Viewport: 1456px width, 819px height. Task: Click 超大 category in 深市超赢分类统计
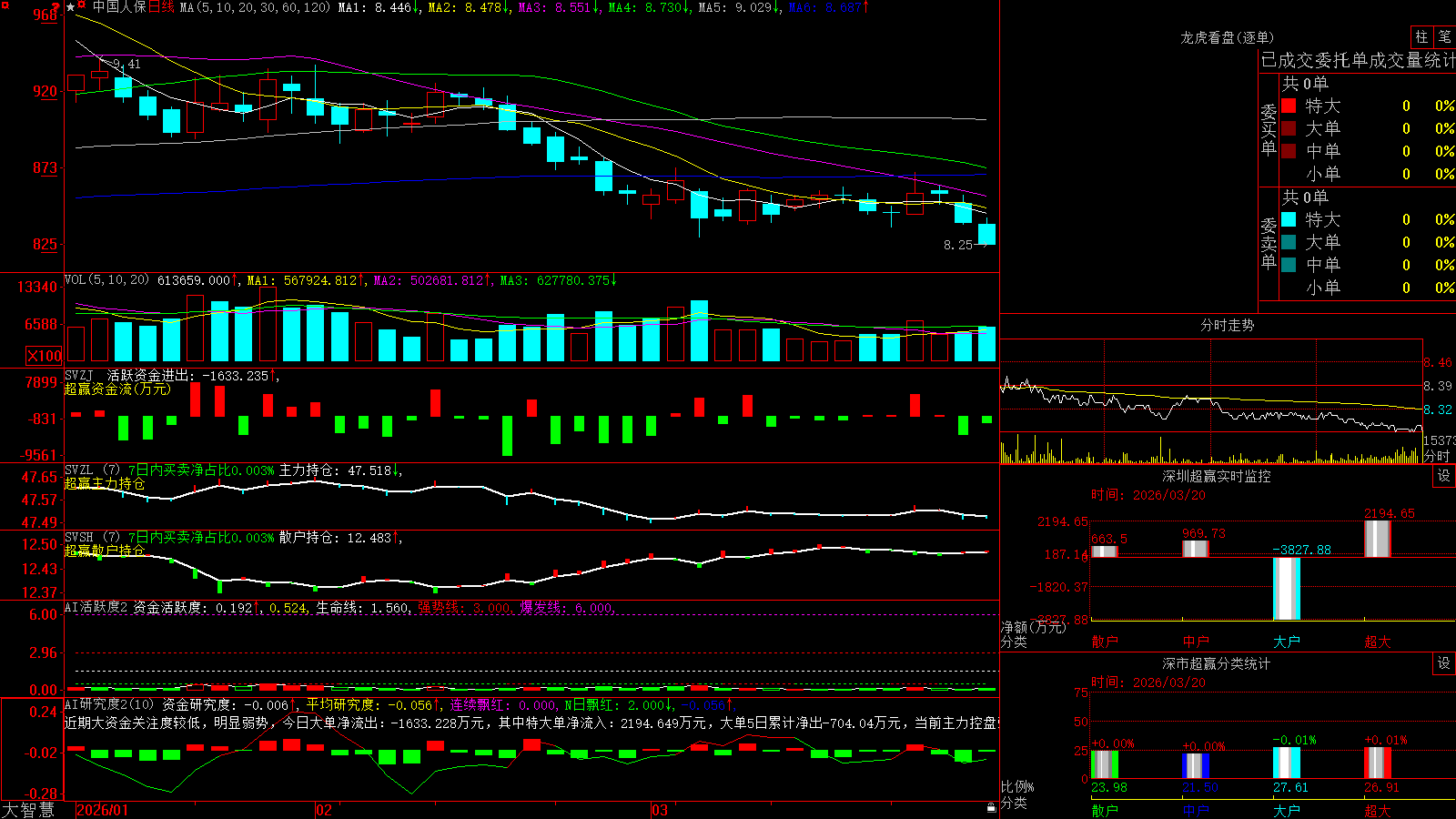(1378, 810)
